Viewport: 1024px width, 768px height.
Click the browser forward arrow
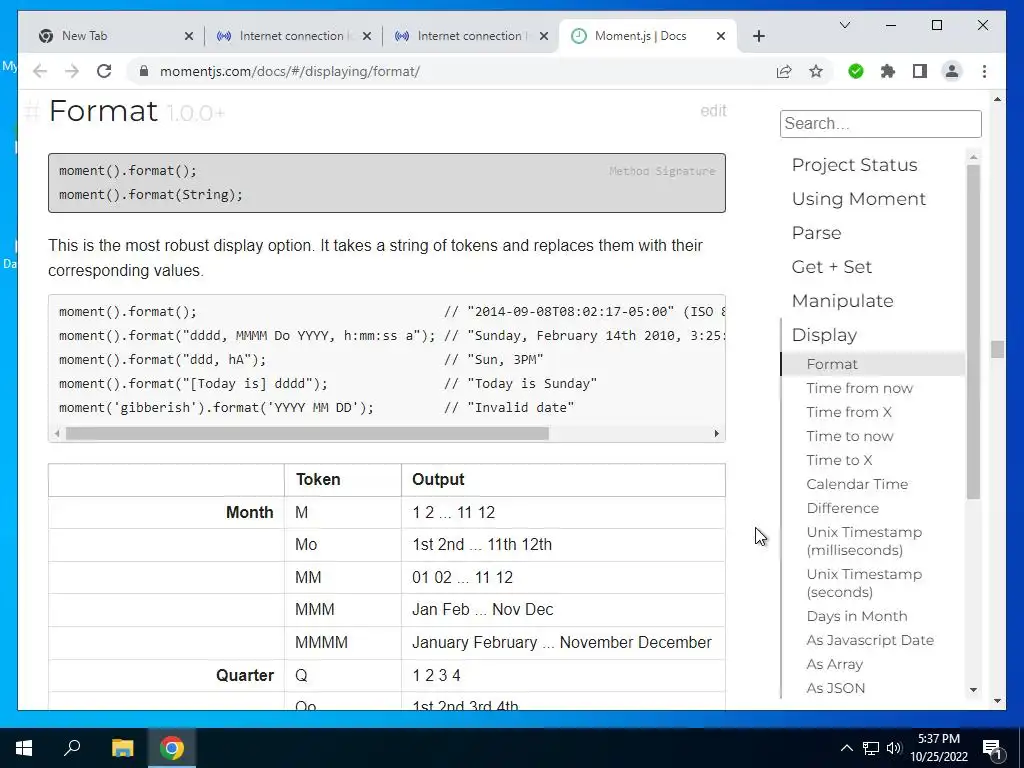[72, 71]
